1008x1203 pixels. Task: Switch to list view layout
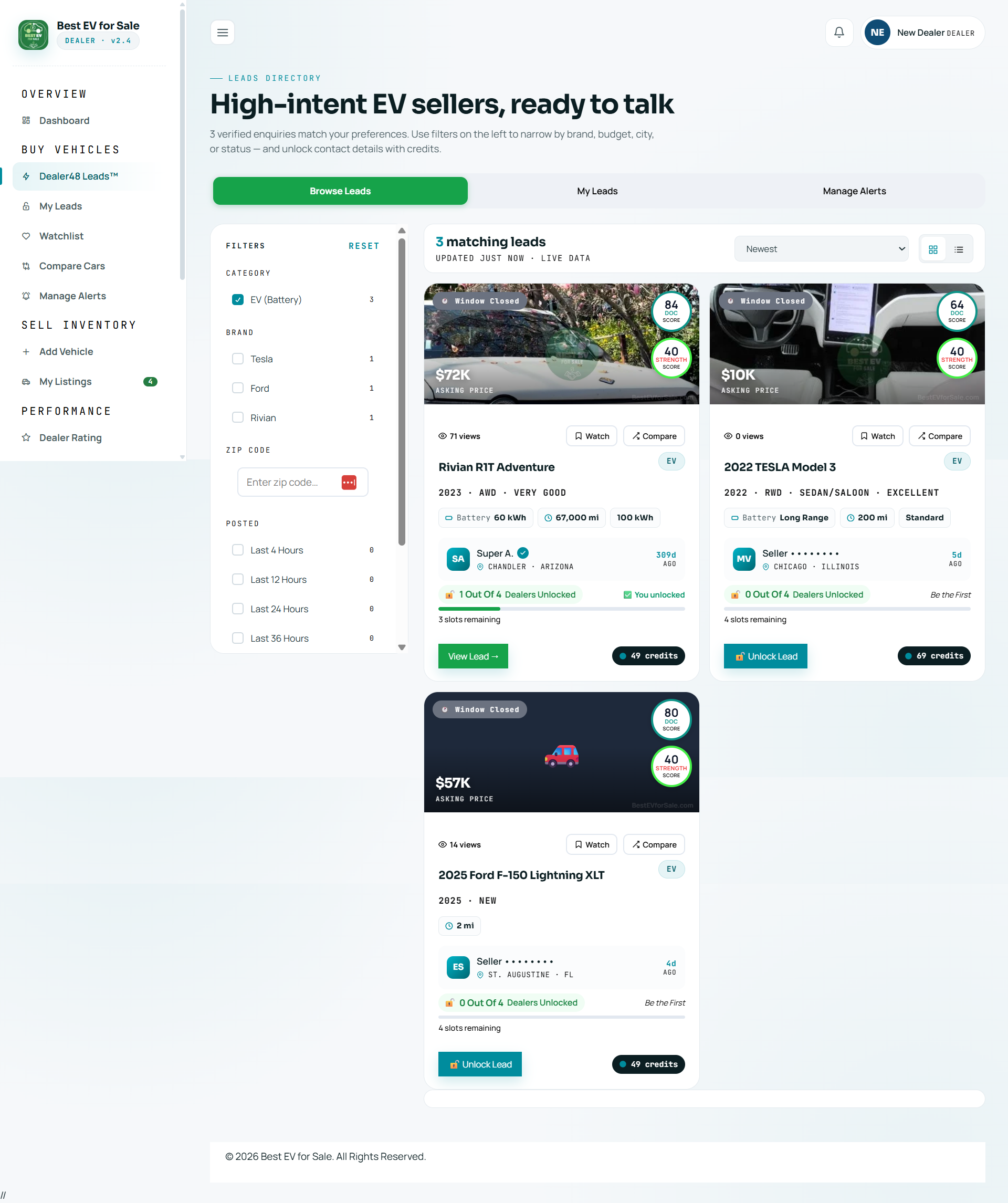(x=958, y=249)
